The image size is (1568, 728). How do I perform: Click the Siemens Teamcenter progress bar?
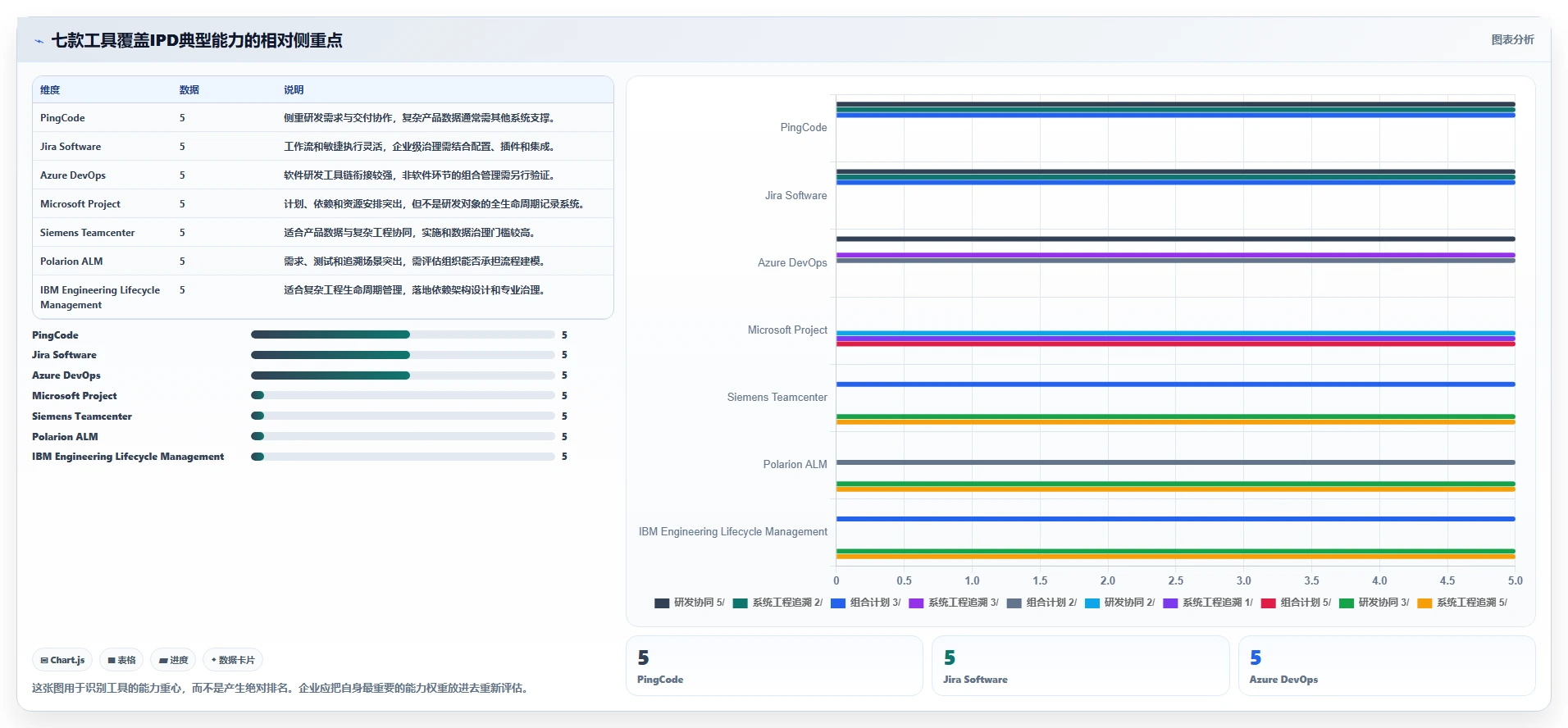coord(403,416)
